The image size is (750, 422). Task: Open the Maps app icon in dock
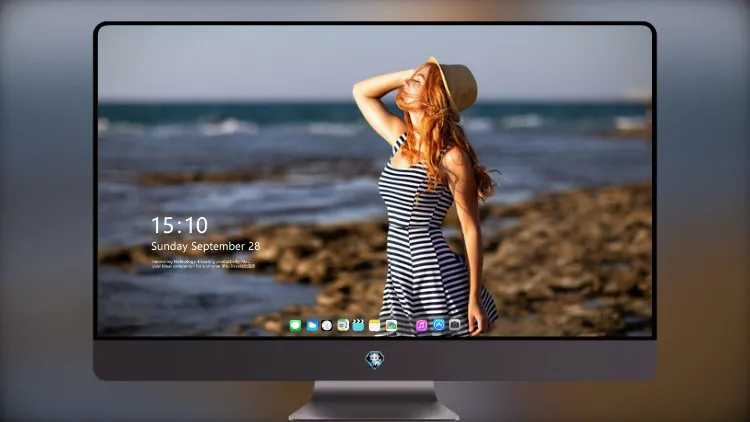click(x=343, y=326)
